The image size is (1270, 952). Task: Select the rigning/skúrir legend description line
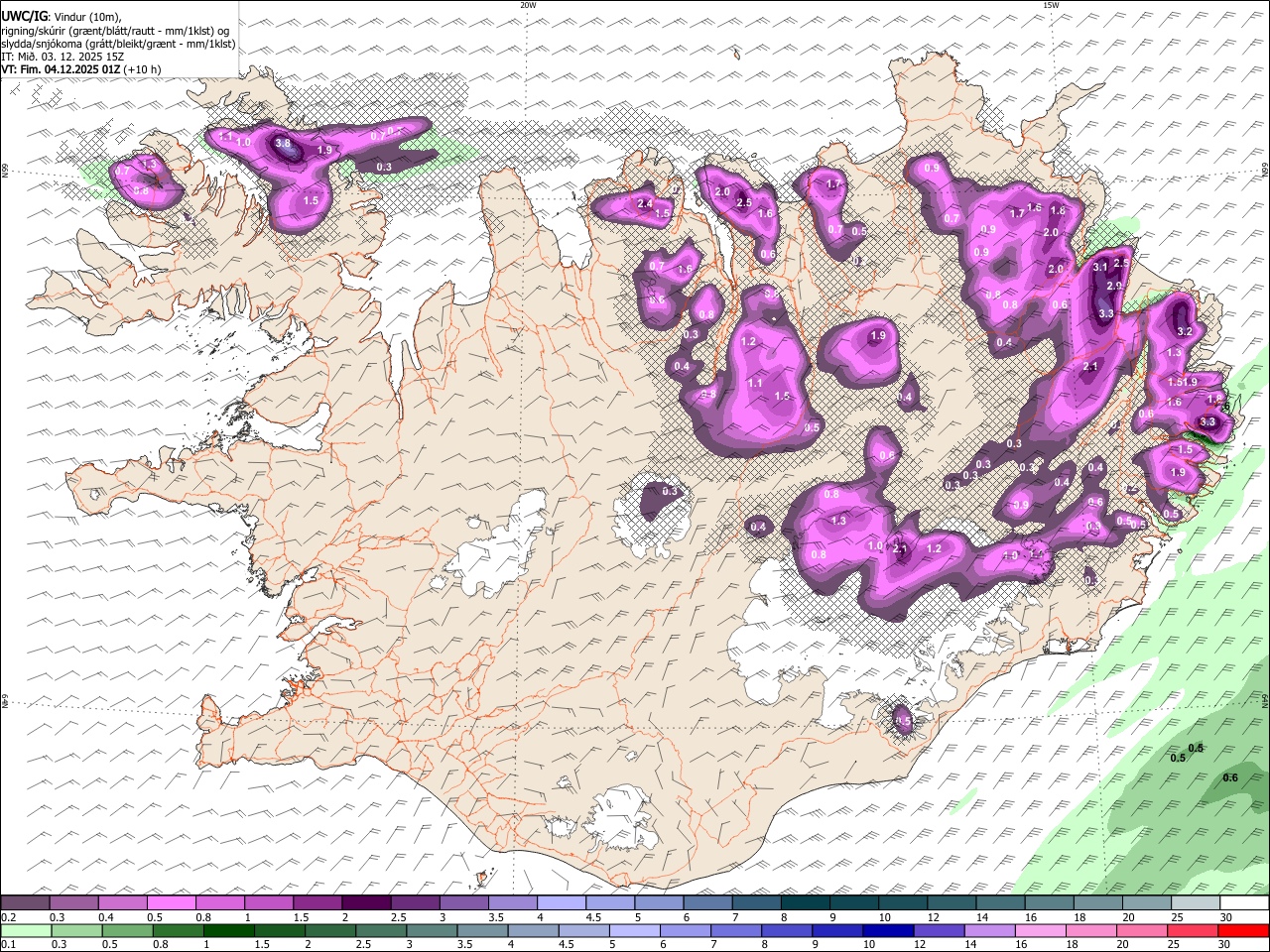pos(115,31)
